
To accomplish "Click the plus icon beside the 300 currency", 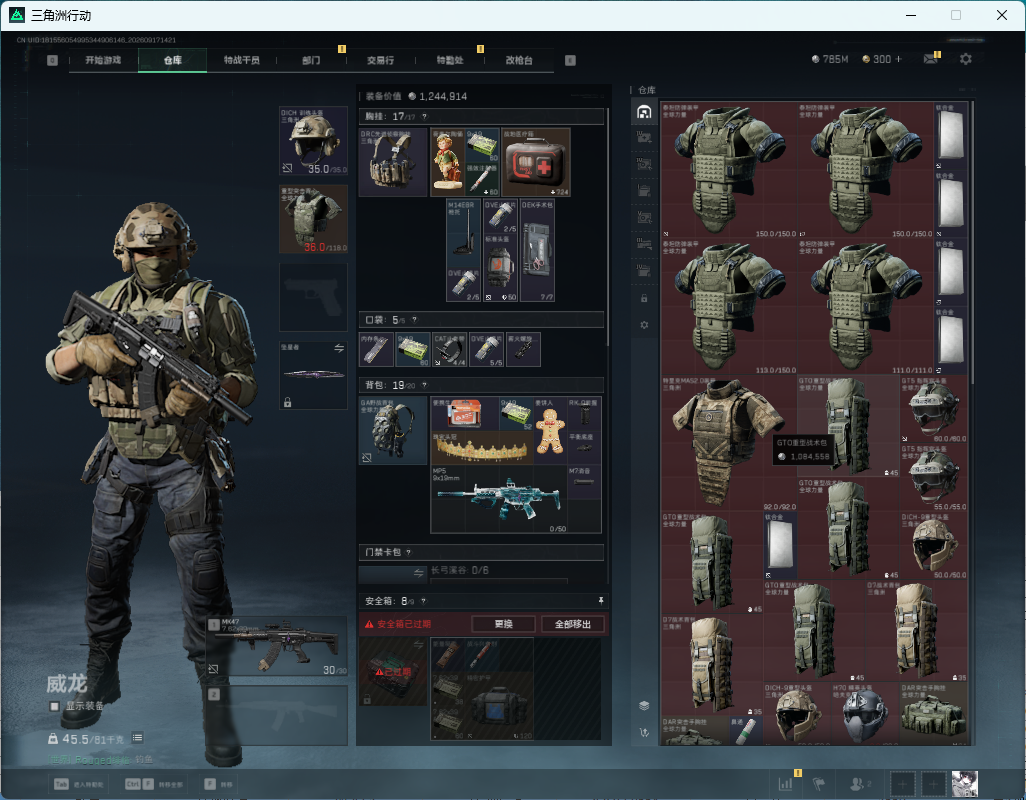I will [x=898, y=59].
